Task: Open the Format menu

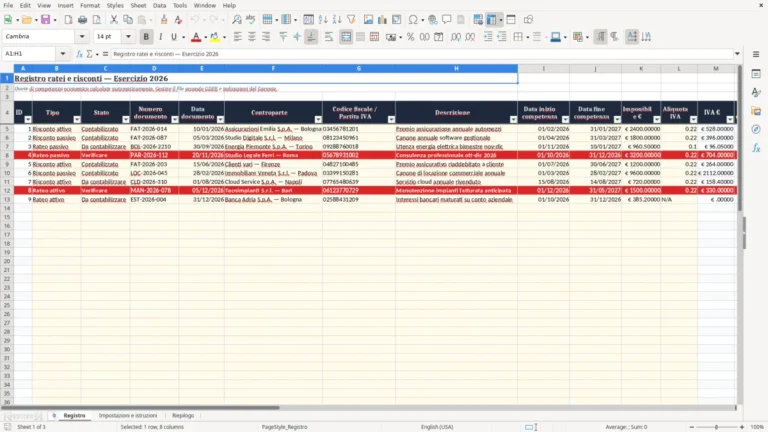Action: pyautogui.click(x=90, y=5)
